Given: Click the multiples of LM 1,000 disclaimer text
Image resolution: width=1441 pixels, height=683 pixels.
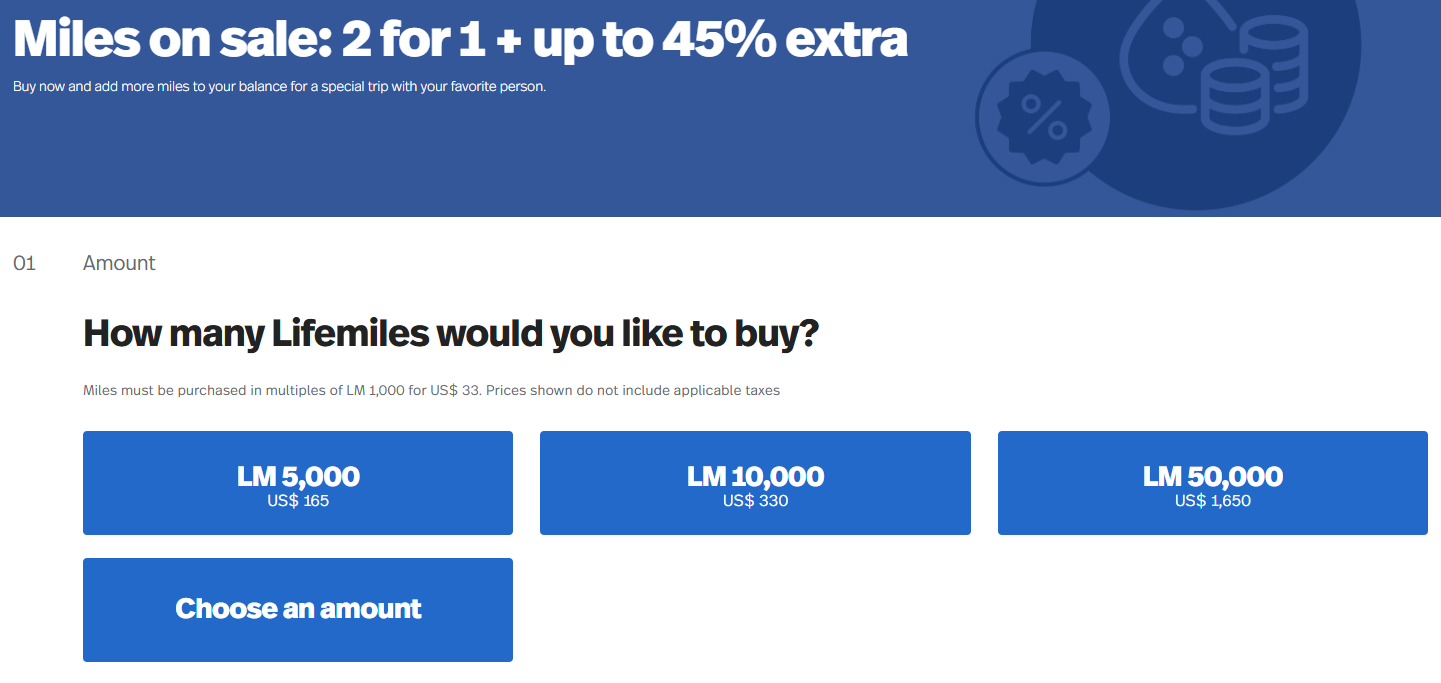Looking at the screenshot, I should pos(430,389).
